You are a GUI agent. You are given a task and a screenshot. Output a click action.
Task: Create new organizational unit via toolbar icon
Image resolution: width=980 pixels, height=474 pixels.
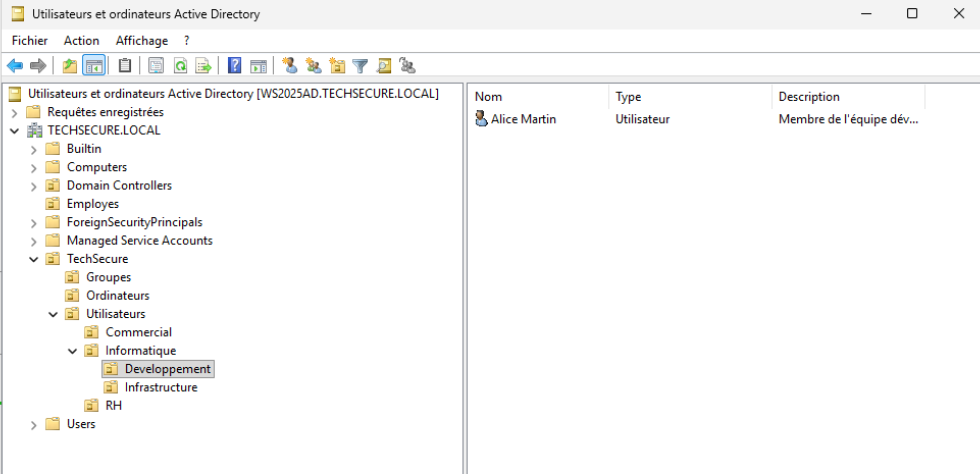[x=337, y=66]
